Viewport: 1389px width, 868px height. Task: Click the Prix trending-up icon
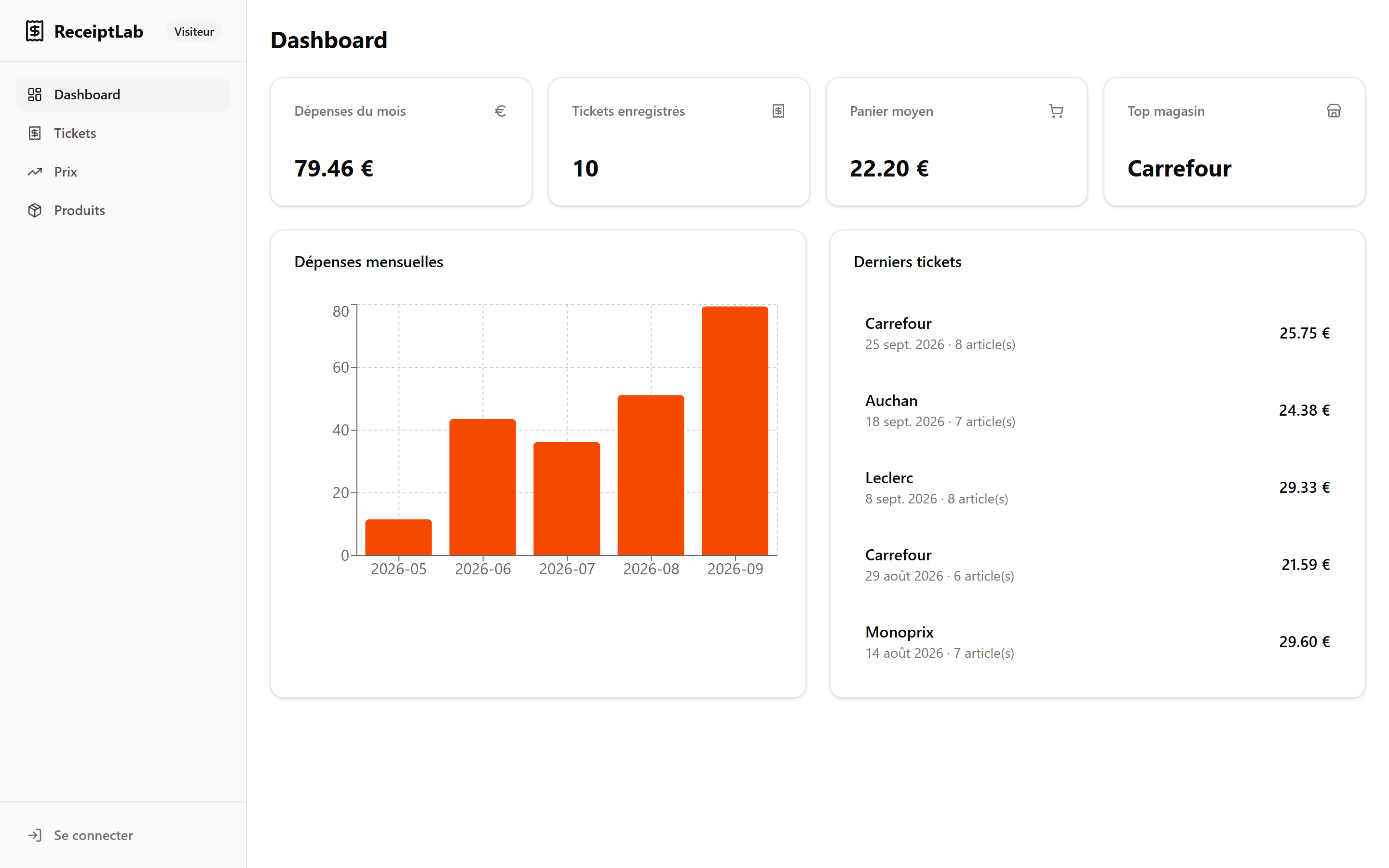pyautogui.click(x=34, y=172)
